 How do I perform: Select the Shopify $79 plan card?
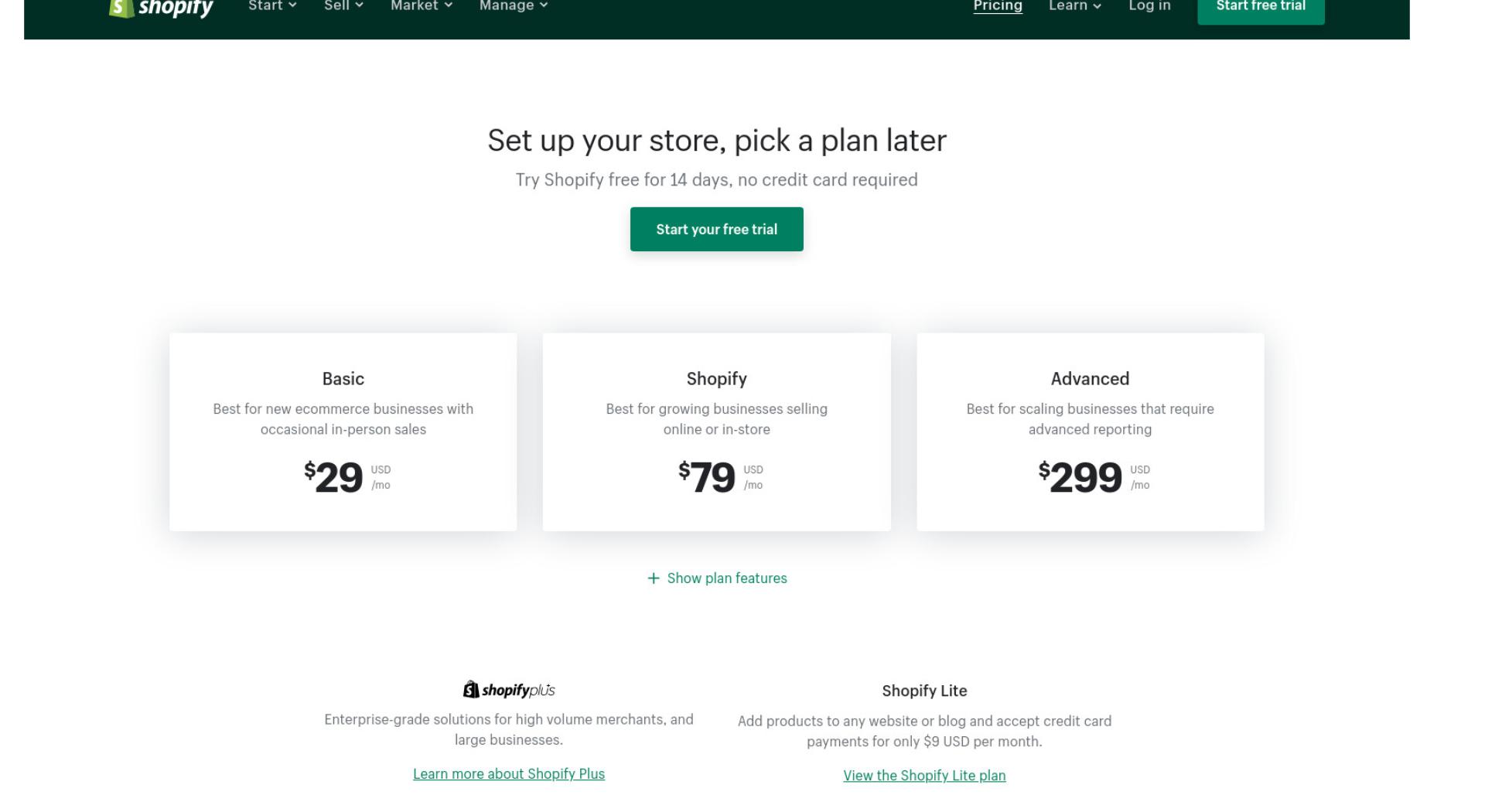click(x=717, y=432)
